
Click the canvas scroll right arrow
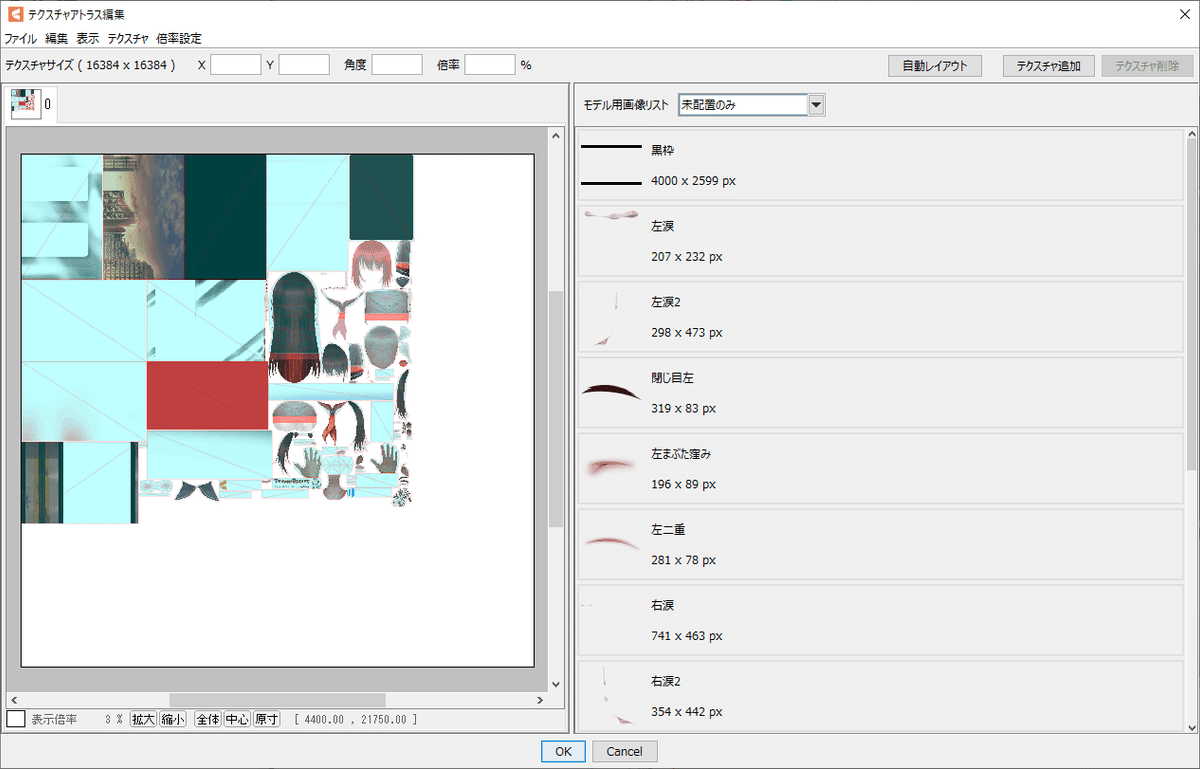pyautogui.click(x=541, y=699)
